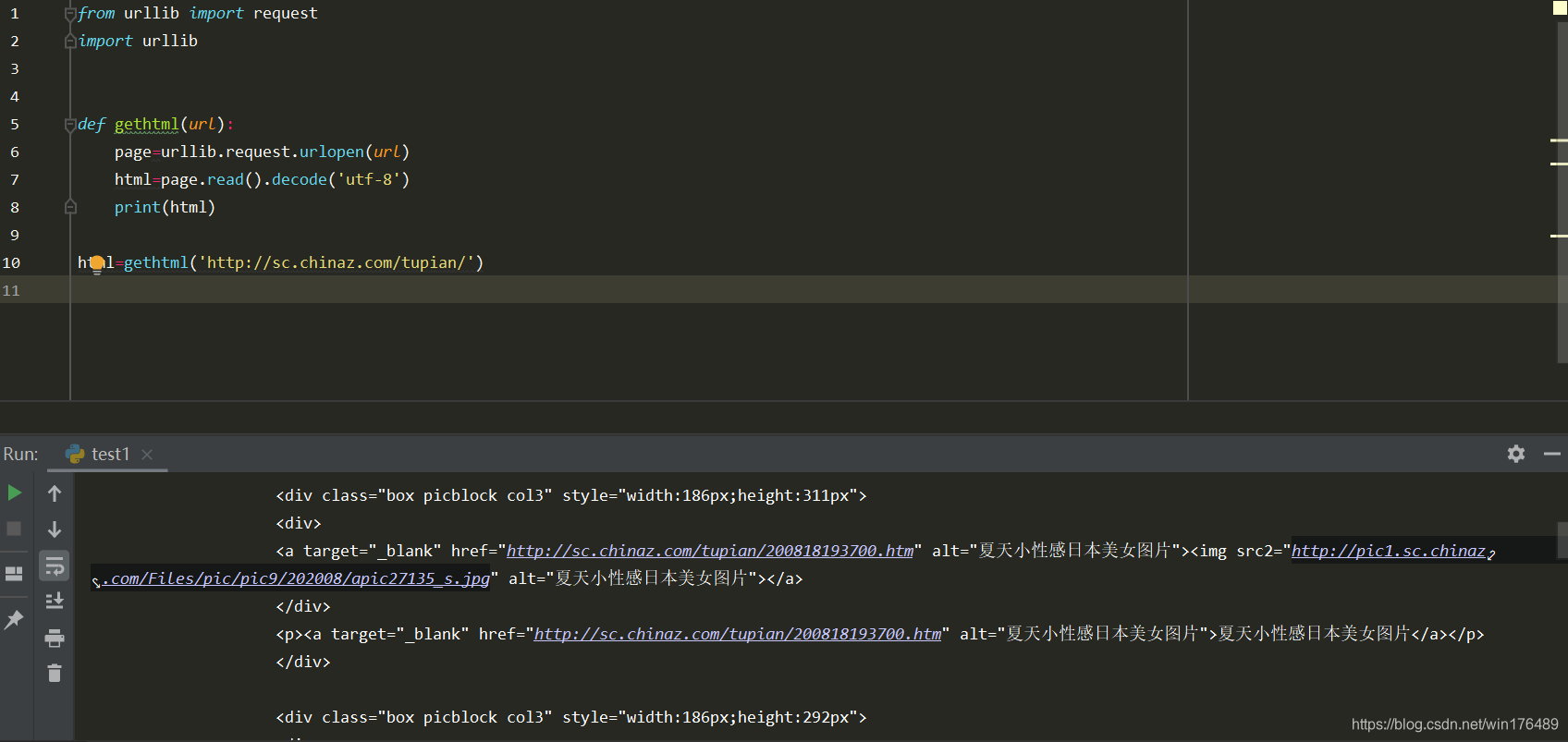Click line number 5 in gutter
The image size is (1568, 742).
pyautogui.click(x=15, y=124)
